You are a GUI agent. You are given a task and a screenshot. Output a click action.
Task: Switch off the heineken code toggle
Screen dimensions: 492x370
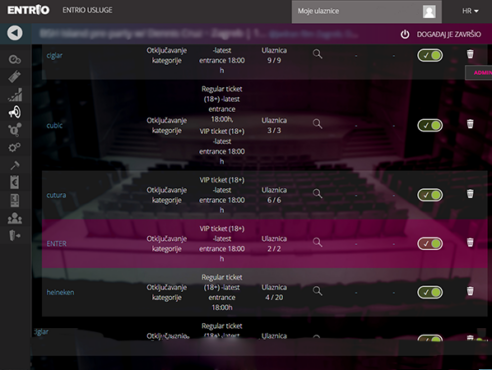pyautogui.click(x=430, y=292)
